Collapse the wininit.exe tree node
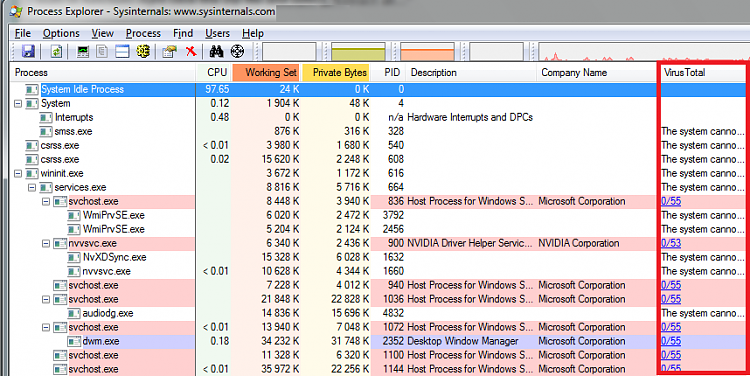 pyautogui.click(x=18, y=174)
